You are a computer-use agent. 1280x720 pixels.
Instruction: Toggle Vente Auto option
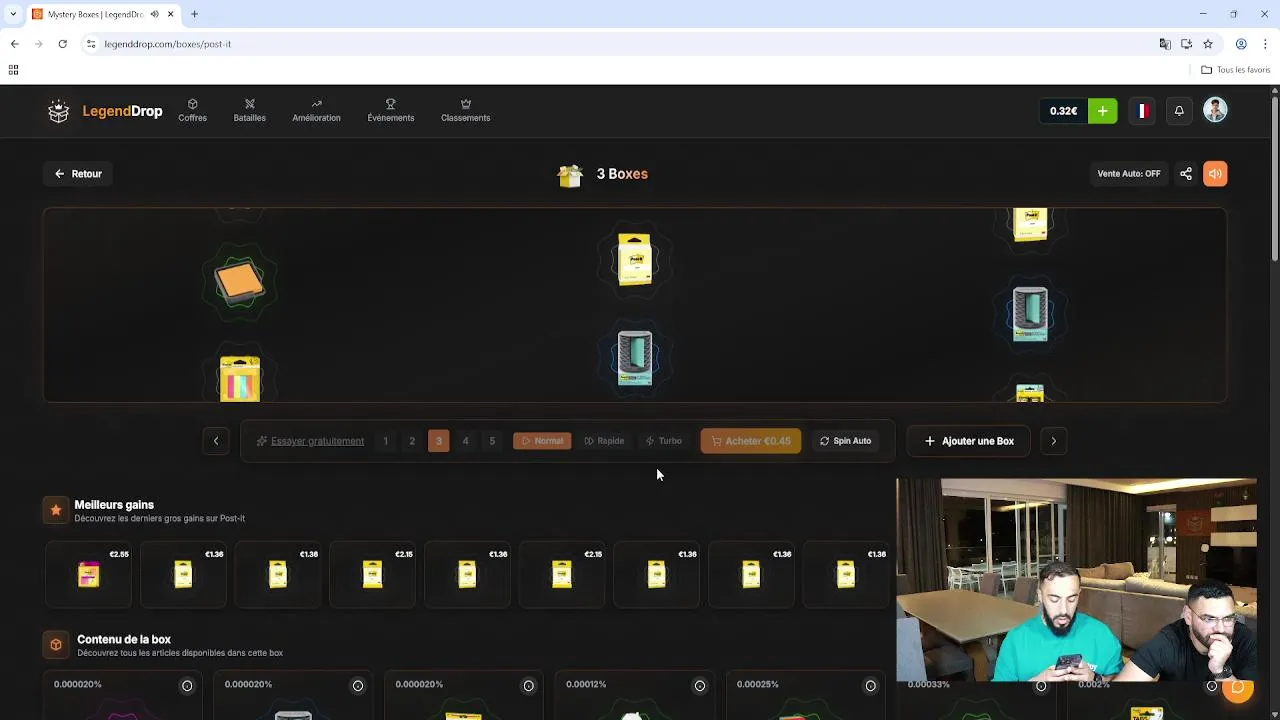(x=1129, y=174)
